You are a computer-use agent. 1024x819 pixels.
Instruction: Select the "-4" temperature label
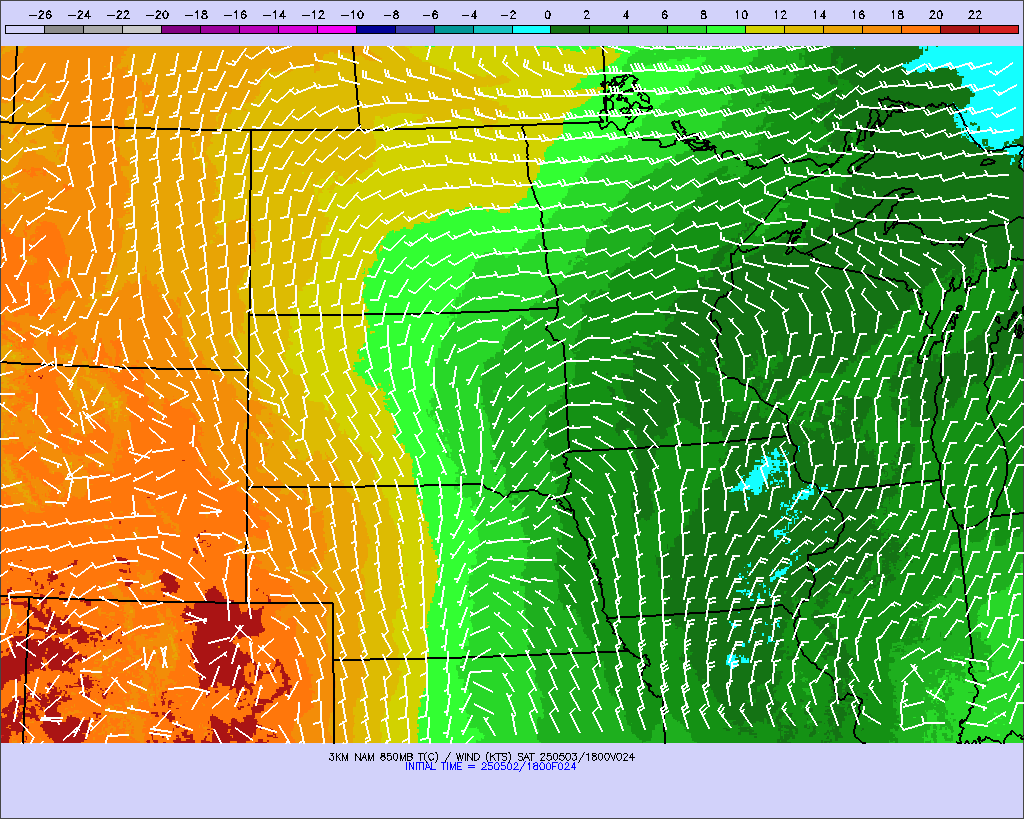(470, 14)
